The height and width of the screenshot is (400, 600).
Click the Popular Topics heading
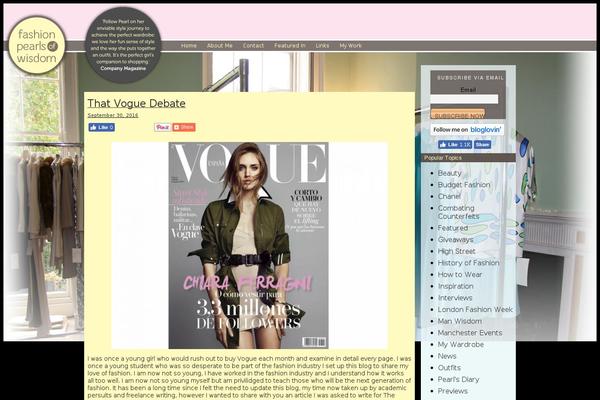[443, 158]
